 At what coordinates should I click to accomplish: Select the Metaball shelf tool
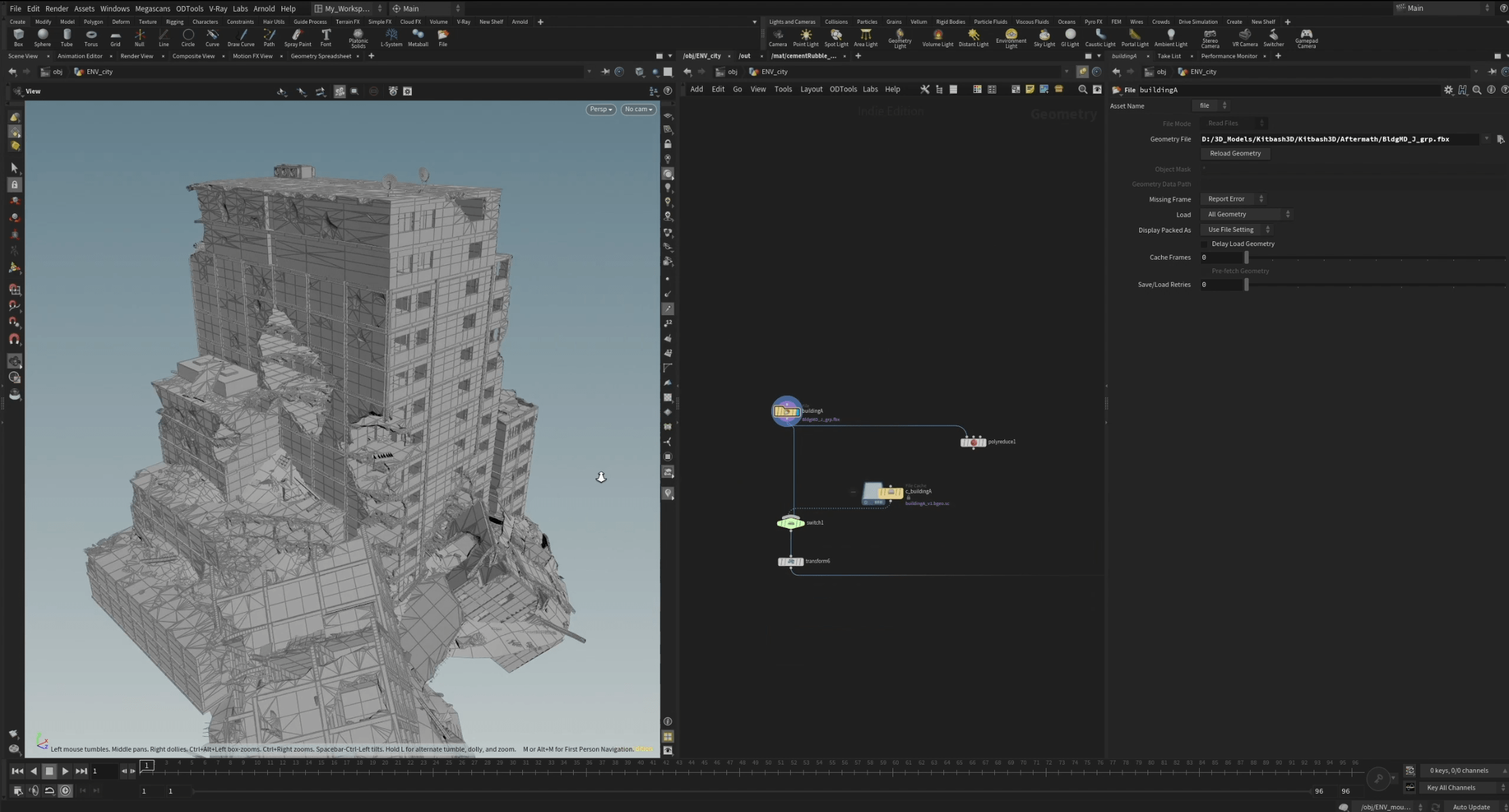418,37
